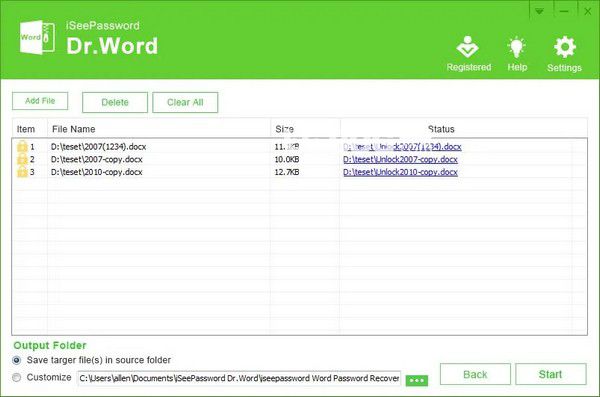600x397 pixels.
Task: Minimize the Dr.Word window
Action: 563,11
